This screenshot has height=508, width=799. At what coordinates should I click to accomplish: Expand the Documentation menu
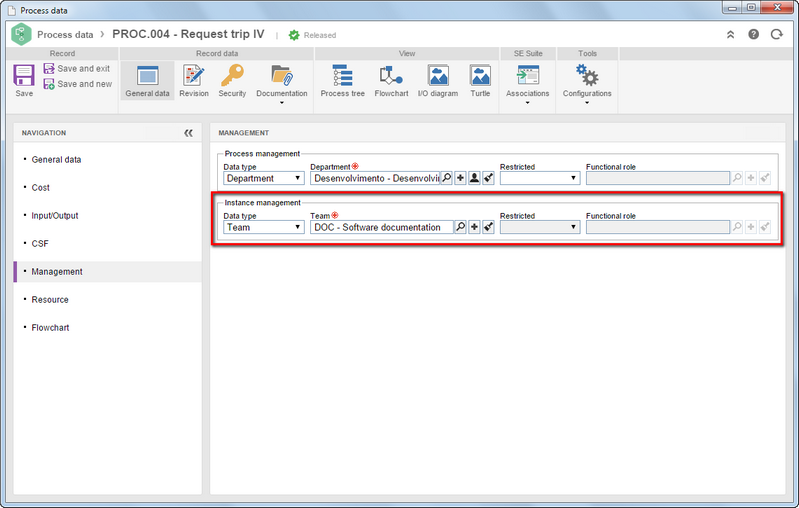282,84
